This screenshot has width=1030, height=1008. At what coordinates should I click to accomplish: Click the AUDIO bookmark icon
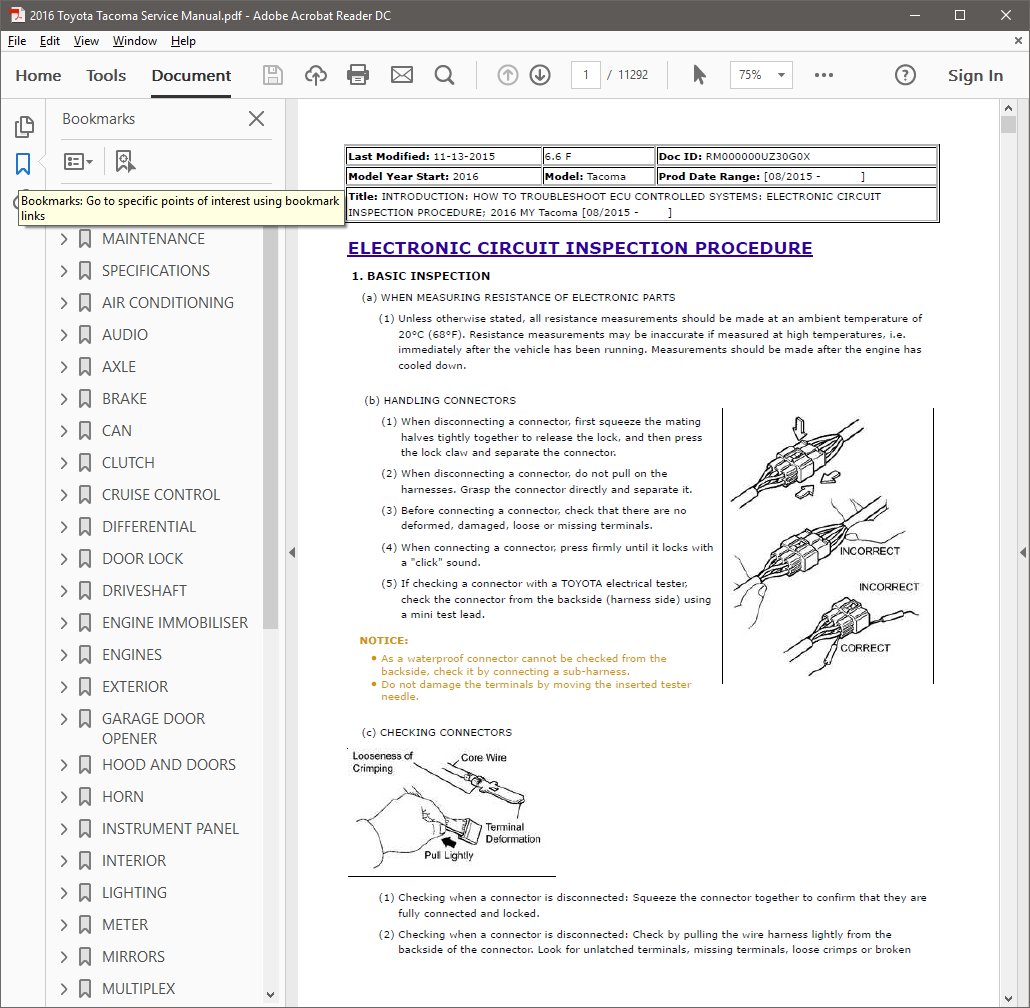[x=85, y=334]
